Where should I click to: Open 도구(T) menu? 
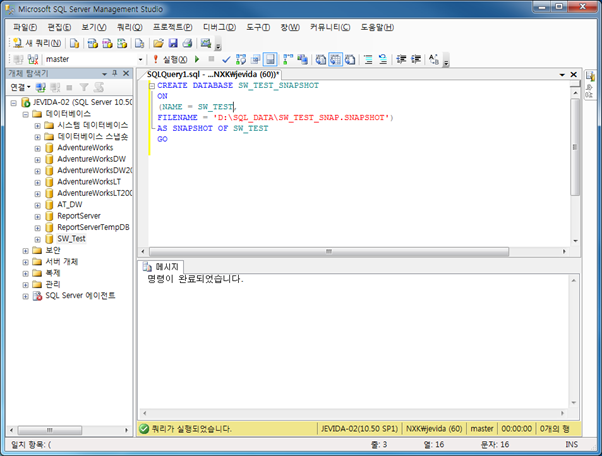258,27
